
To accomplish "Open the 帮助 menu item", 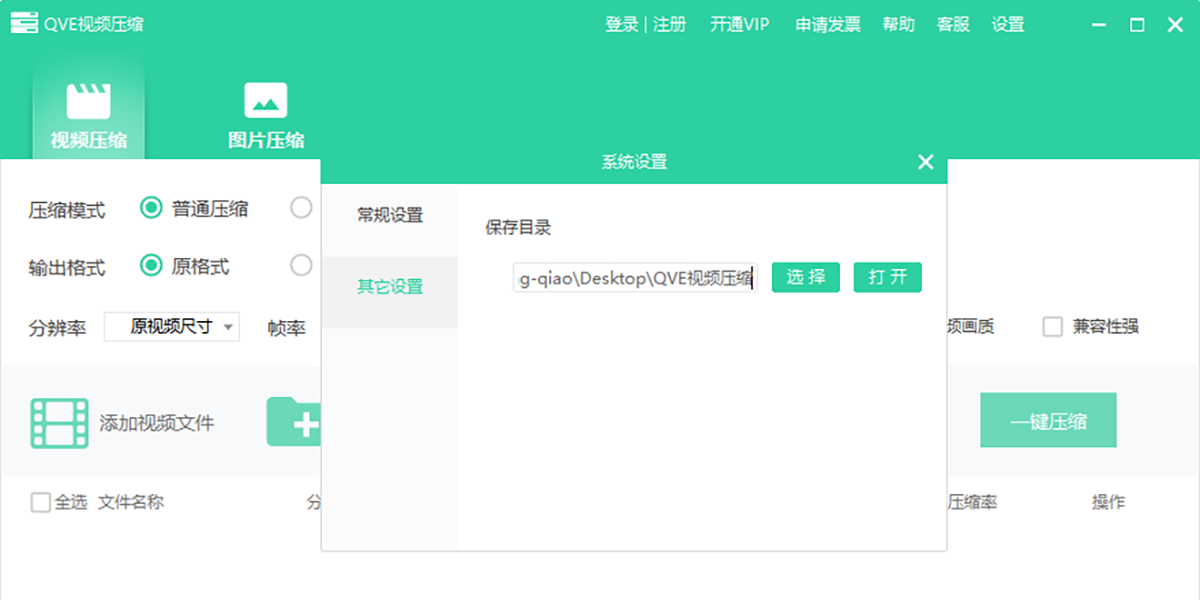I will 898,24.
